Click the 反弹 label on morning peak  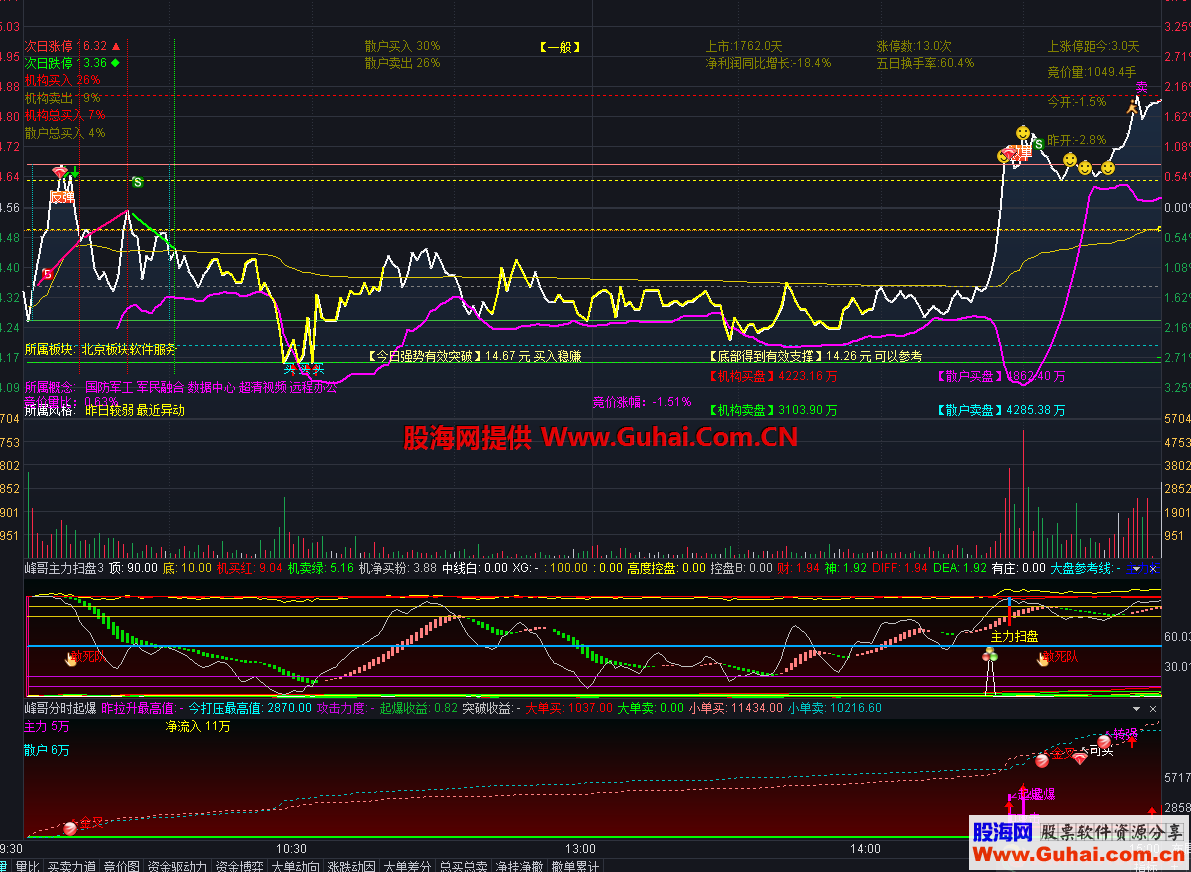click(62, 197)
